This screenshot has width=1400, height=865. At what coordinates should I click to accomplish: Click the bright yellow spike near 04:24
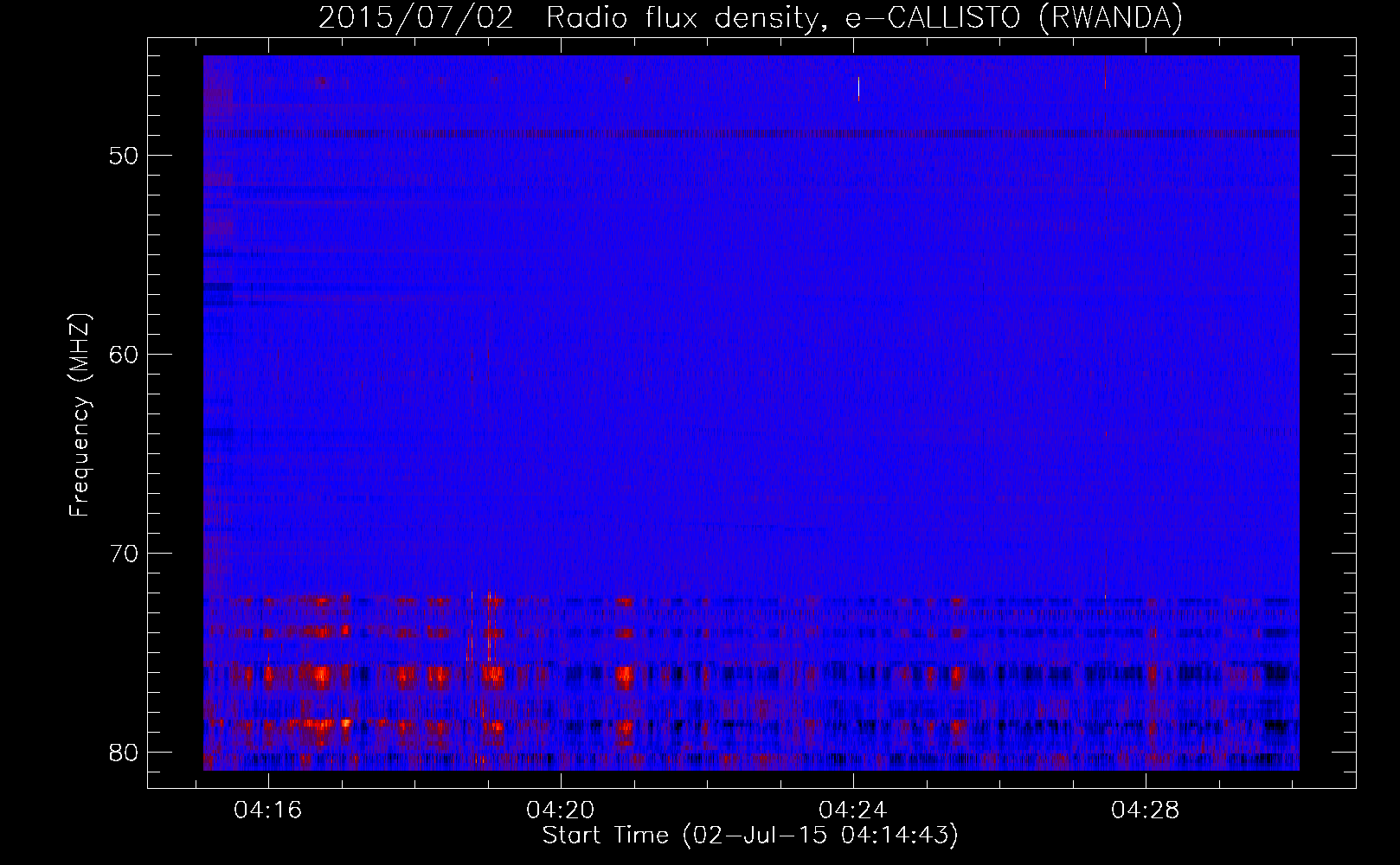coord(858,89)
